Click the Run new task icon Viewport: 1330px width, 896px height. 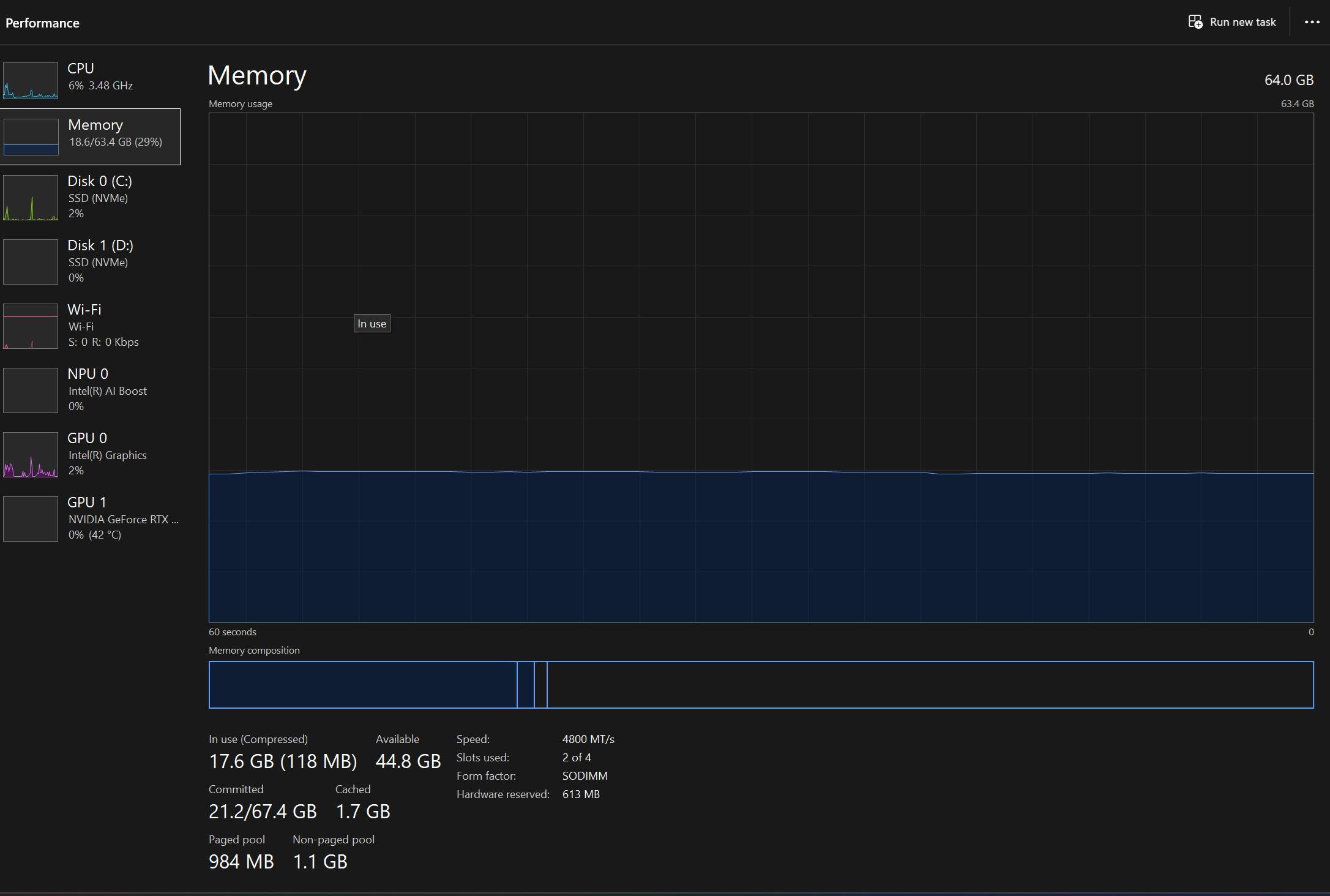pyautogui.click(x=1195, y=22)
